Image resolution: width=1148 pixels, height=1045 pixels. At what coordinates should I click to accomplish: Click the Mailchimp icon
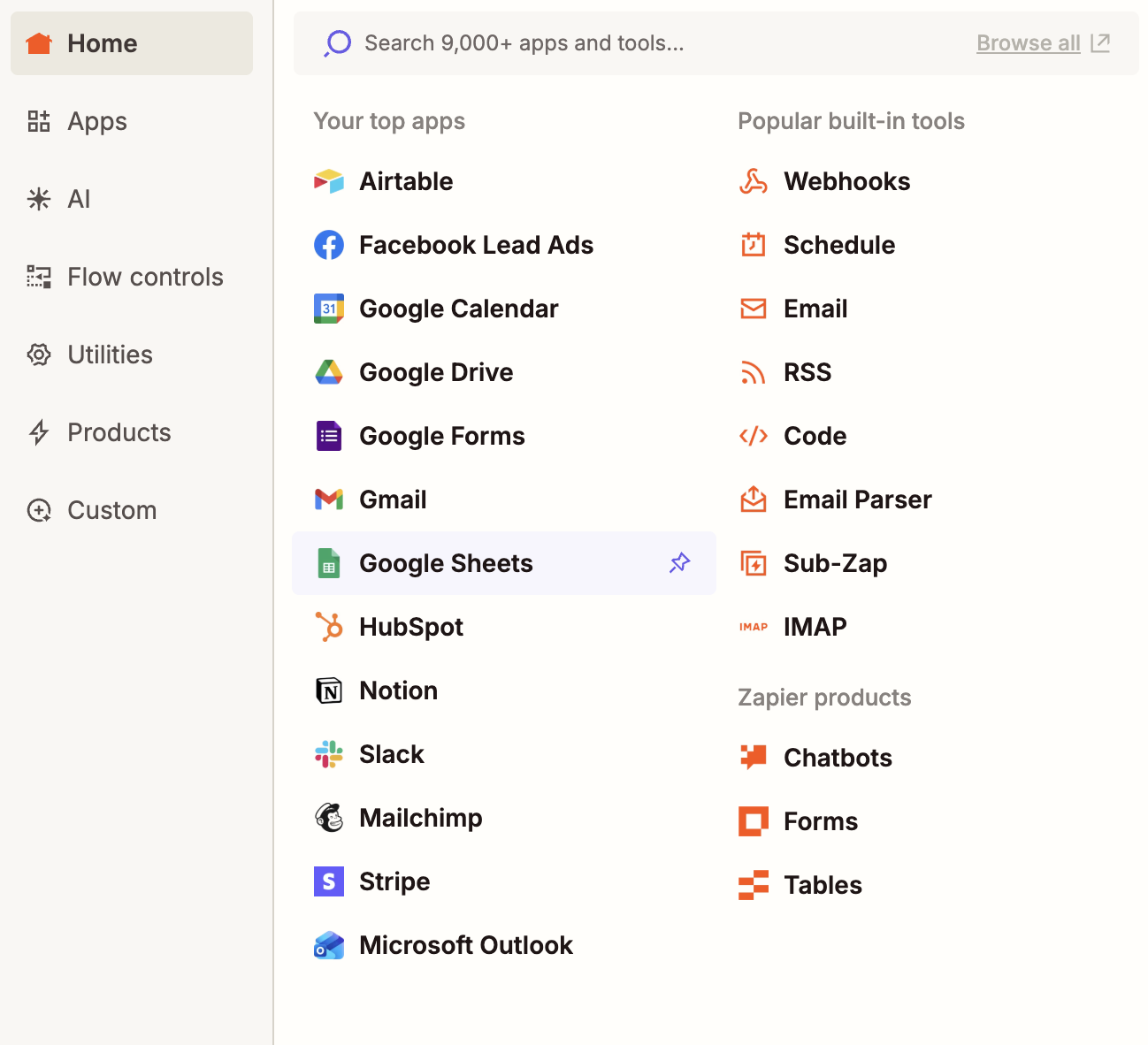(329, 818)
